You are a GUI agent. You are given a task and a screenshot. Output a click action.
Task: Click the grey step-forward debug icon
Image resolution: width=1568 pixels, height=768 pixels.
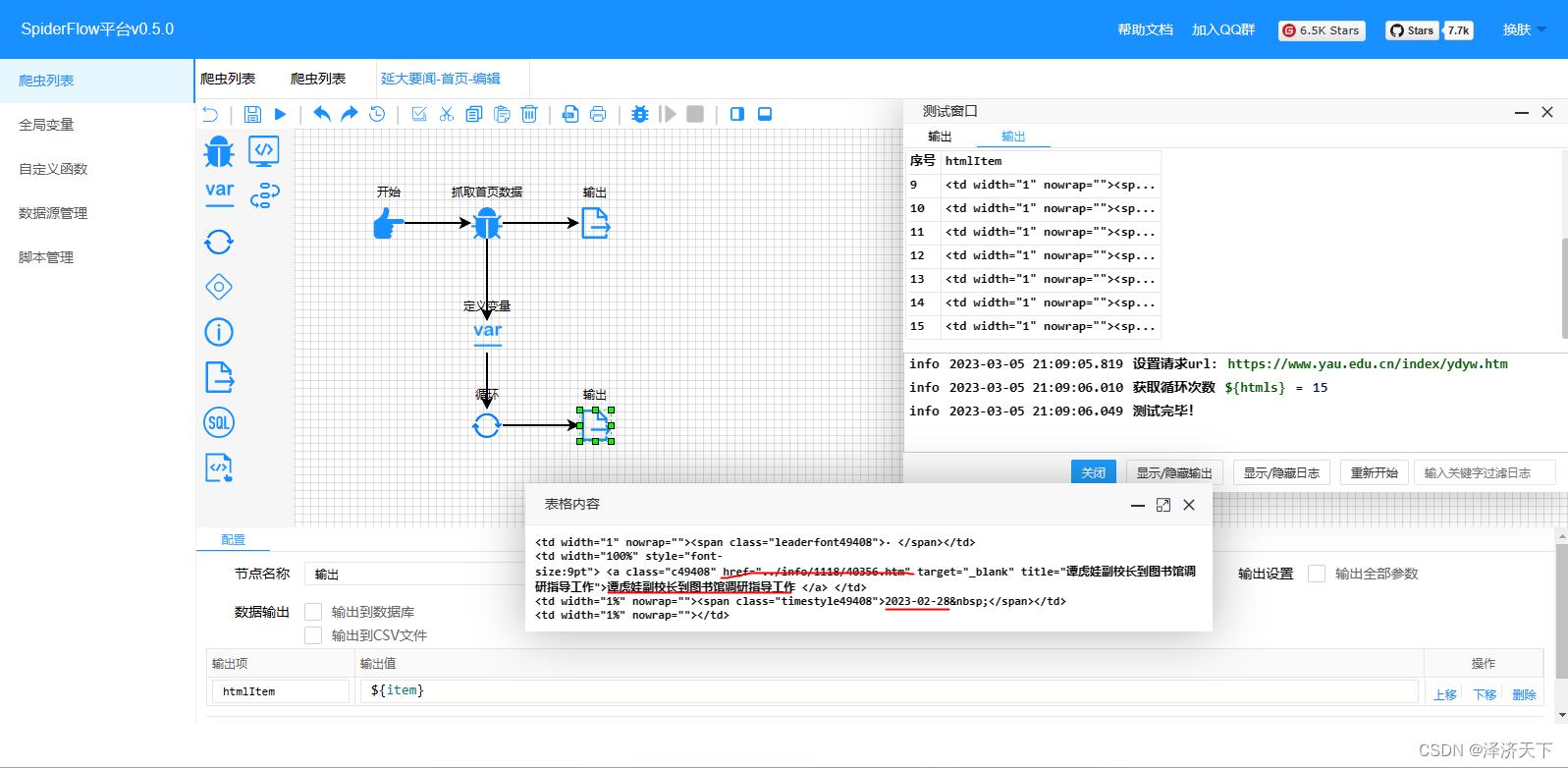[668, 114]
